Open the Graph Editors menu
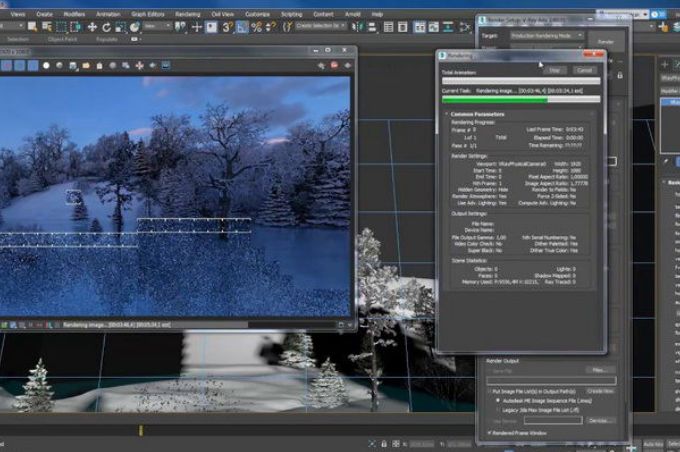This screenshot has height=452, width=680. [x=148, y=14]
